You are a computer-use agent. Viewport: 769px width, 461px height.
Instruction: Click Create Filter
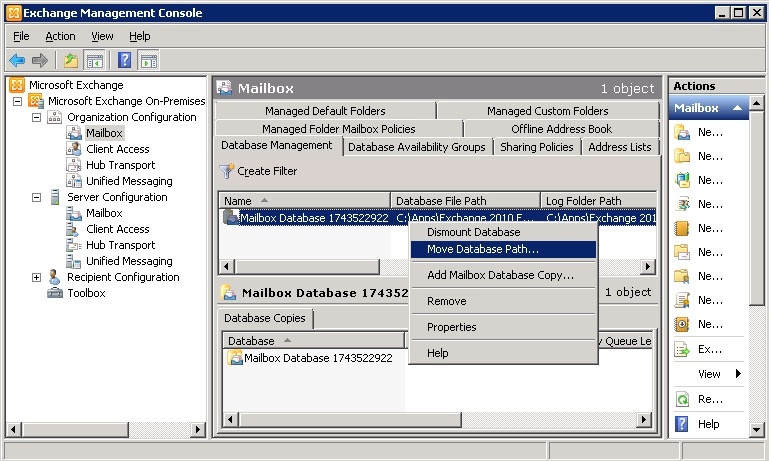258,171
